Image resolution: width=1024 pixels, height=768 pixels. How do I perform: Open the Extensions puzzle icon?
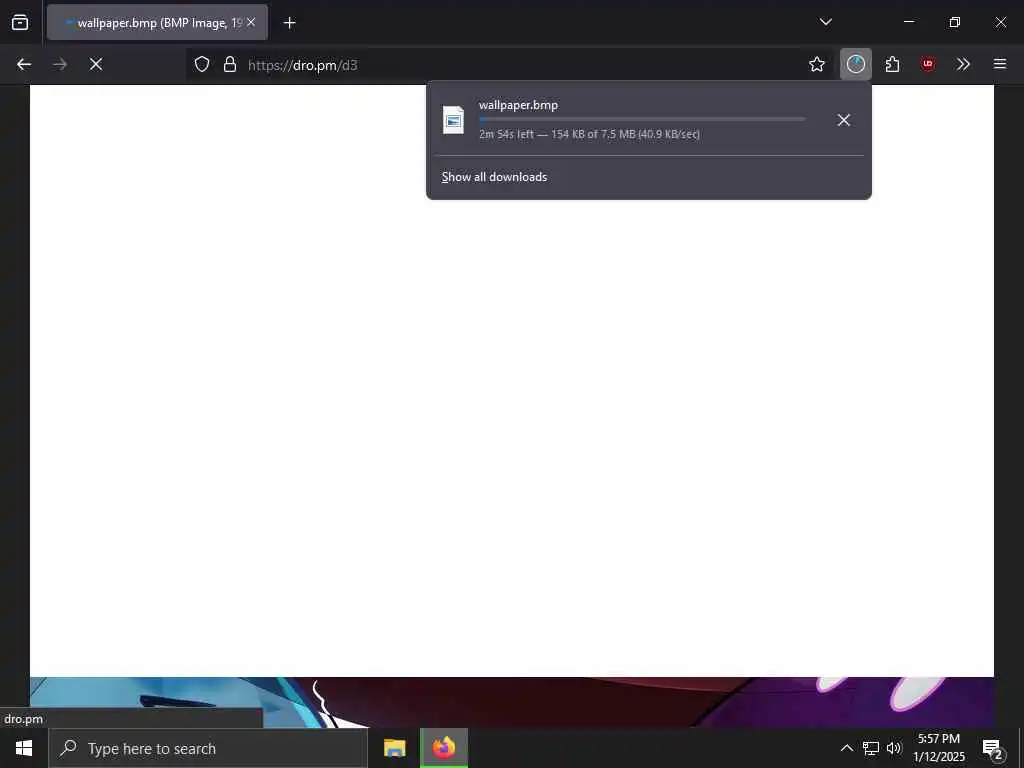pos(892,64)
